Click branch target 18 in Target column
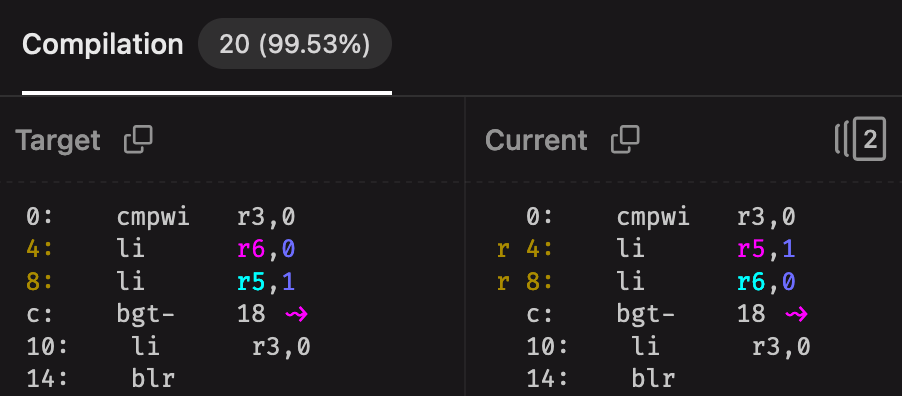The height and width of the screenshot is (396, 902). pos(251,314)
